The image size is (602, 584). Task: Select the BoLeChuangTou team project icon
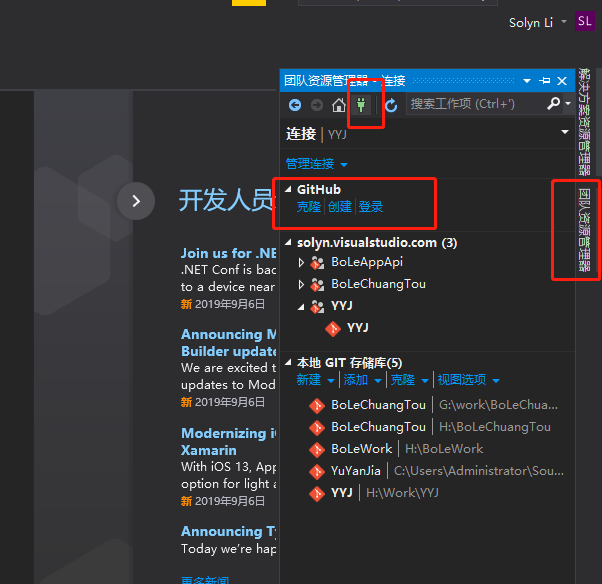tap(318, 285)
